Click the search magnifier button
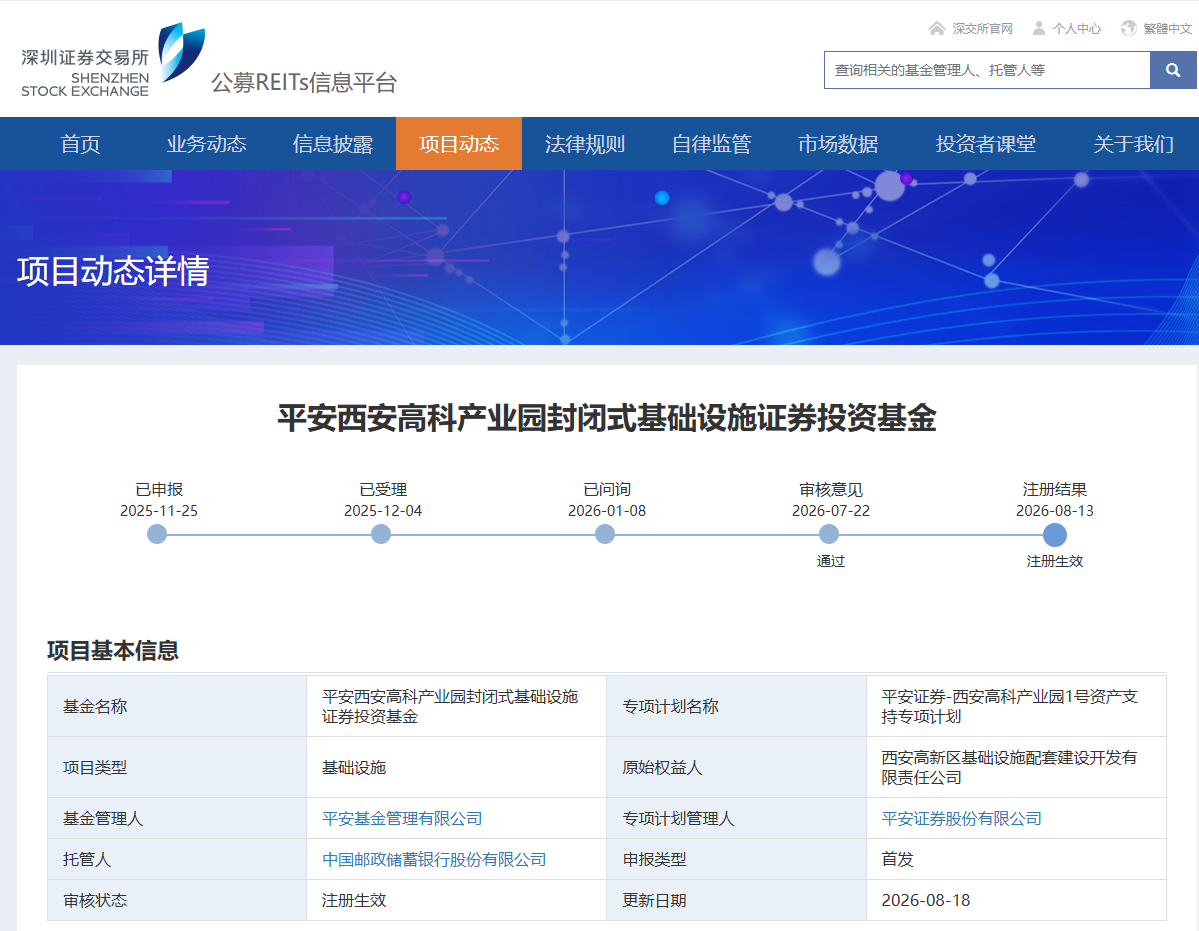The height and width of the screenshot is (931, 1199). [1173, 70]
